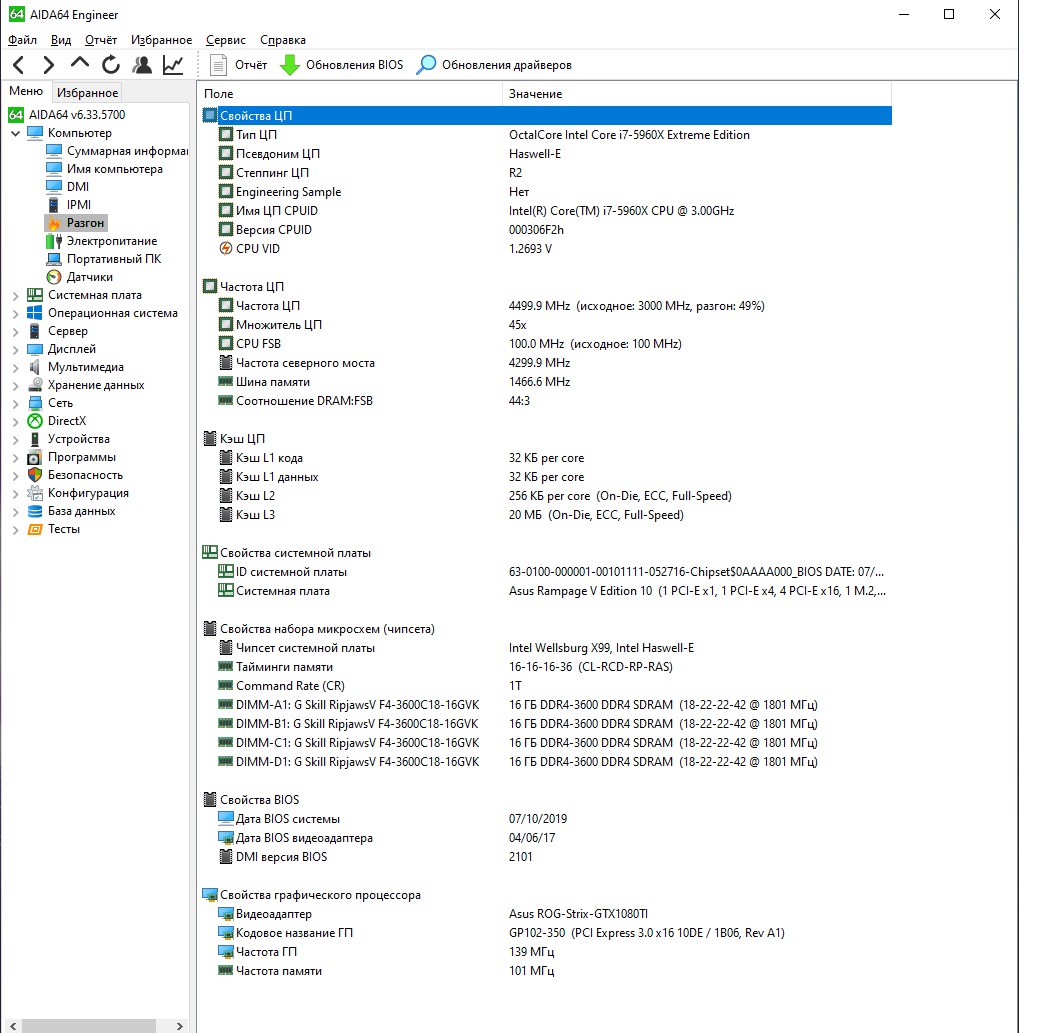Click the Back navigation arrow
Image resolution: width=1042 pixels, height=1033 pixels.
click(x=19, y=64)
